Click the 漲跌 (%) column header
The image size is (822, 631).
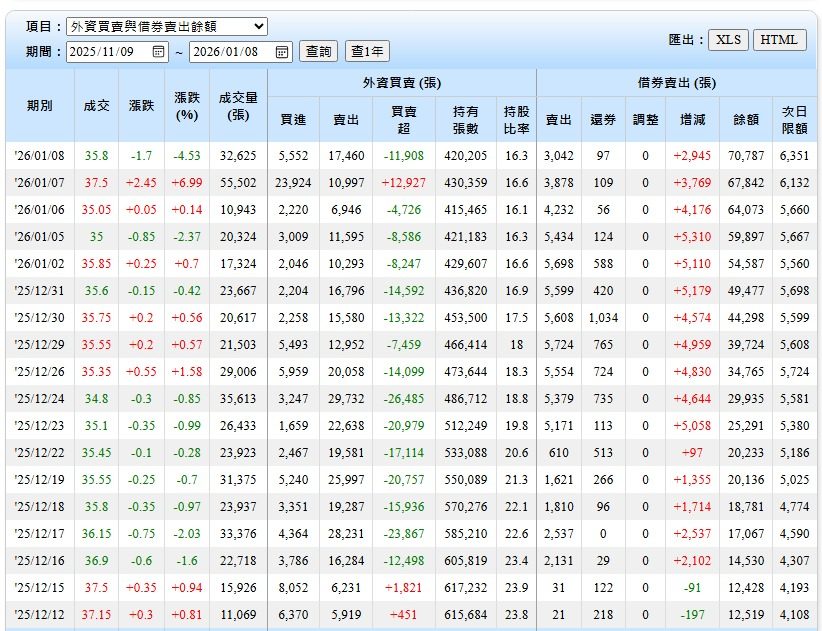click(x=187, y=106)
